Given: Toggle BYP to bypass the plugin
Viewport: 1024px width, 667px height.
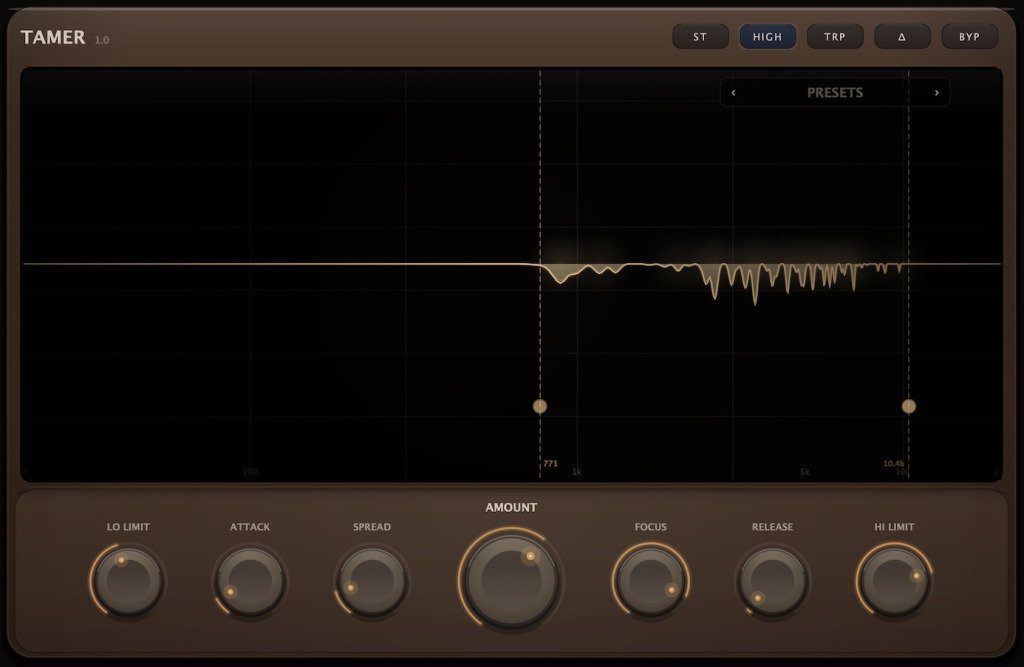Looking at the screenshot, I should click(x=968, y=36).
